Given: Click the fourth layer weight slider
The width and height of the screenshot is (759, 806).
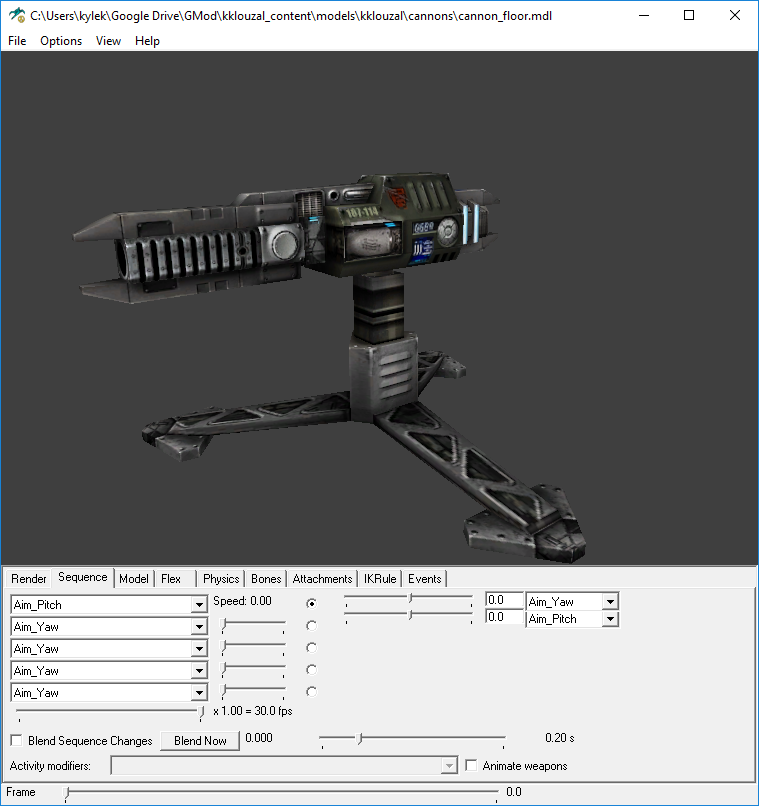Looking at the screenshot, I should click(253, 670).
